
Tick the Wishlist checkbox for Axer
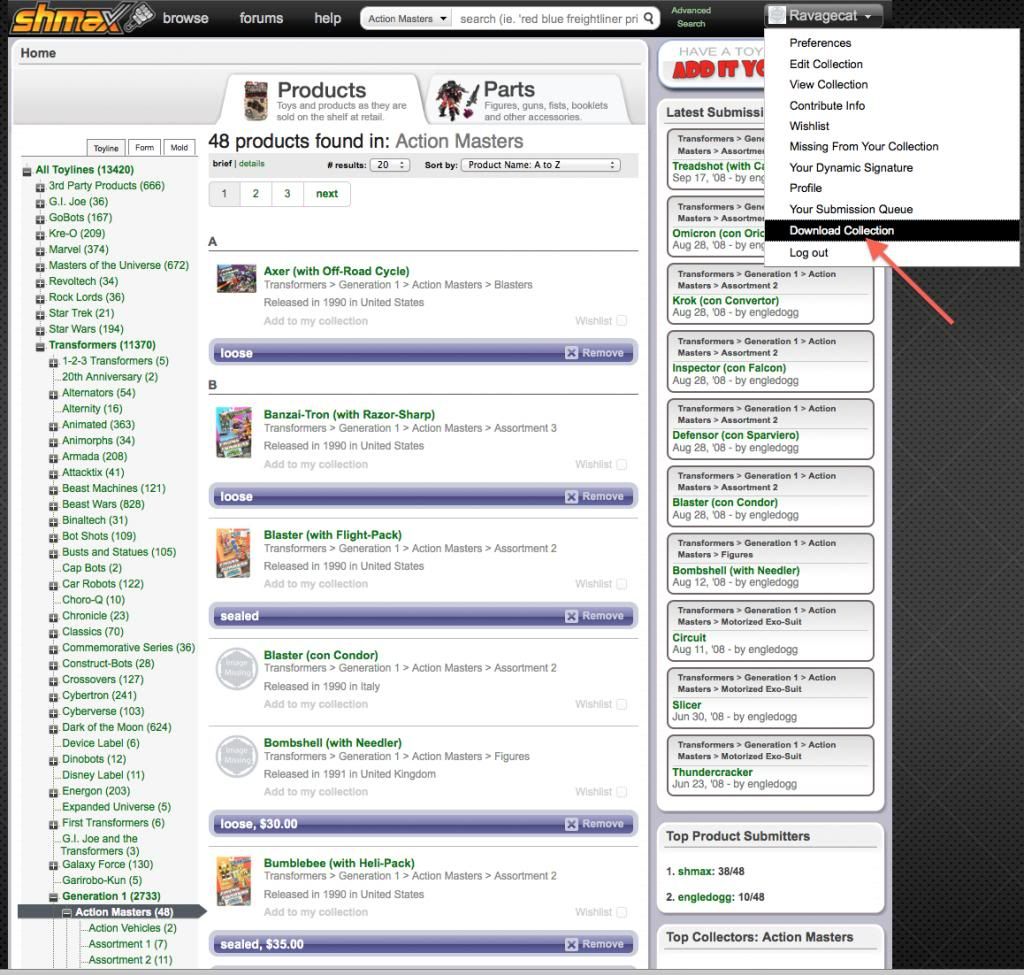[622, 321]
